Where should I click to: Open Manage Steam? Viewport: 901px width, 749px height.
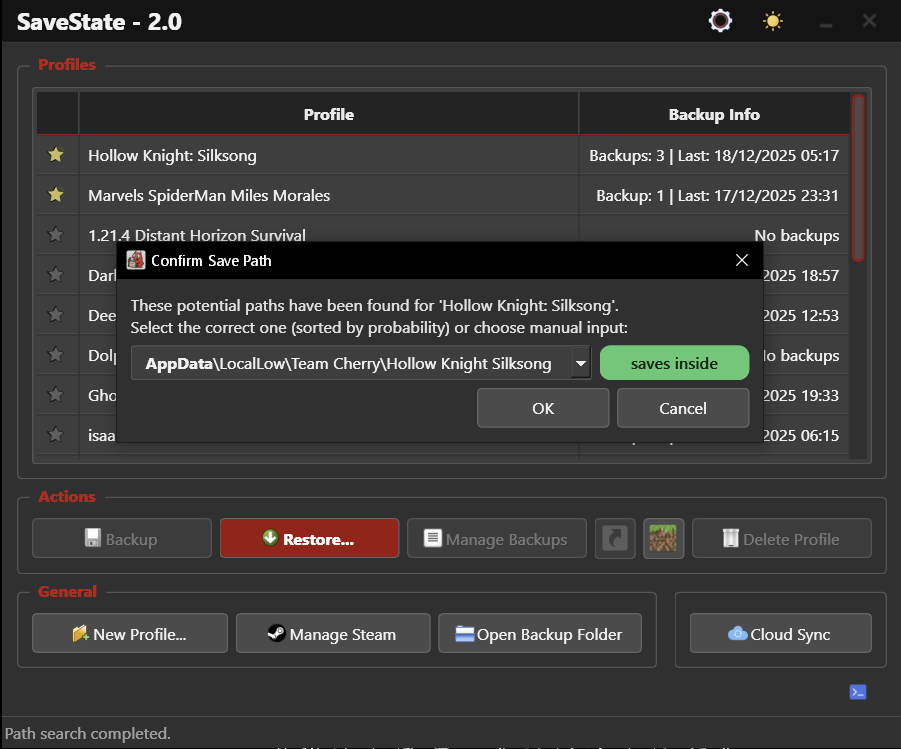click(x=332, y=634)
